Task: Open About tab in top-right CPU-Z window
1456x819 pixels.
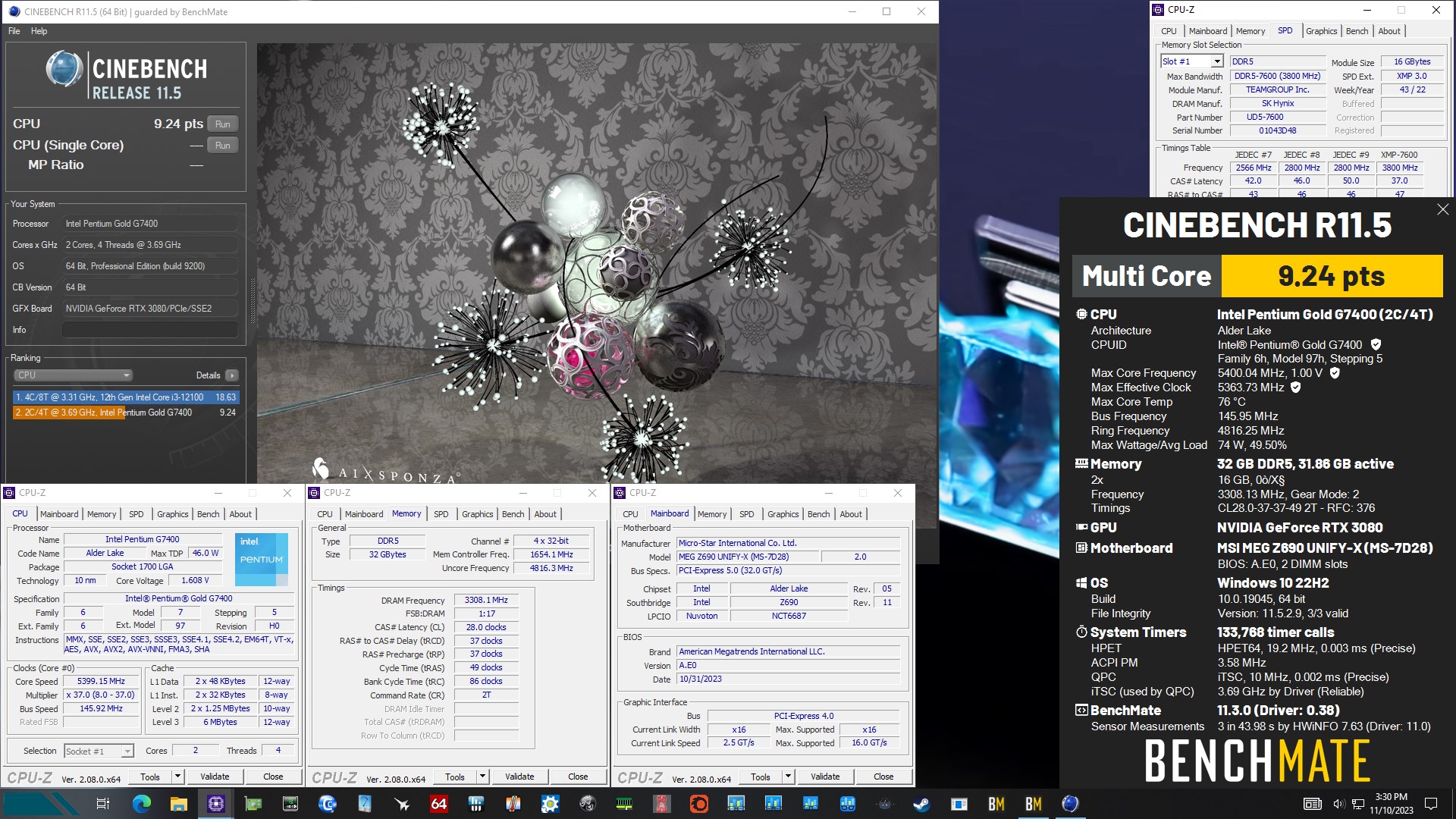Action: pyautogui.click(x=1389, y=31)
